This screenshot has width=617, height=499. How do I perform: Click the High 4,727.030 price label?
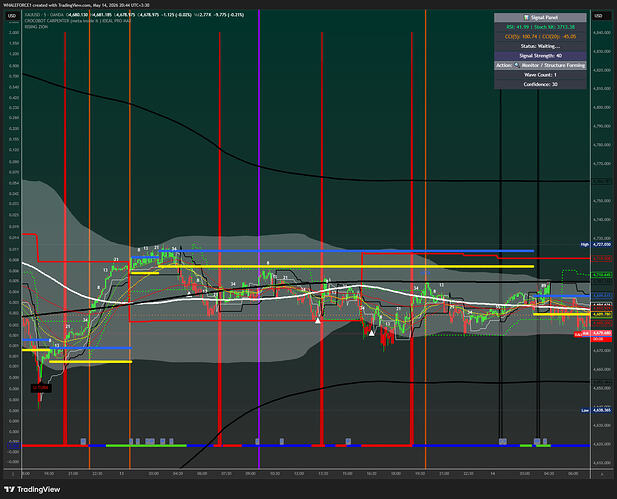point(596,244)
